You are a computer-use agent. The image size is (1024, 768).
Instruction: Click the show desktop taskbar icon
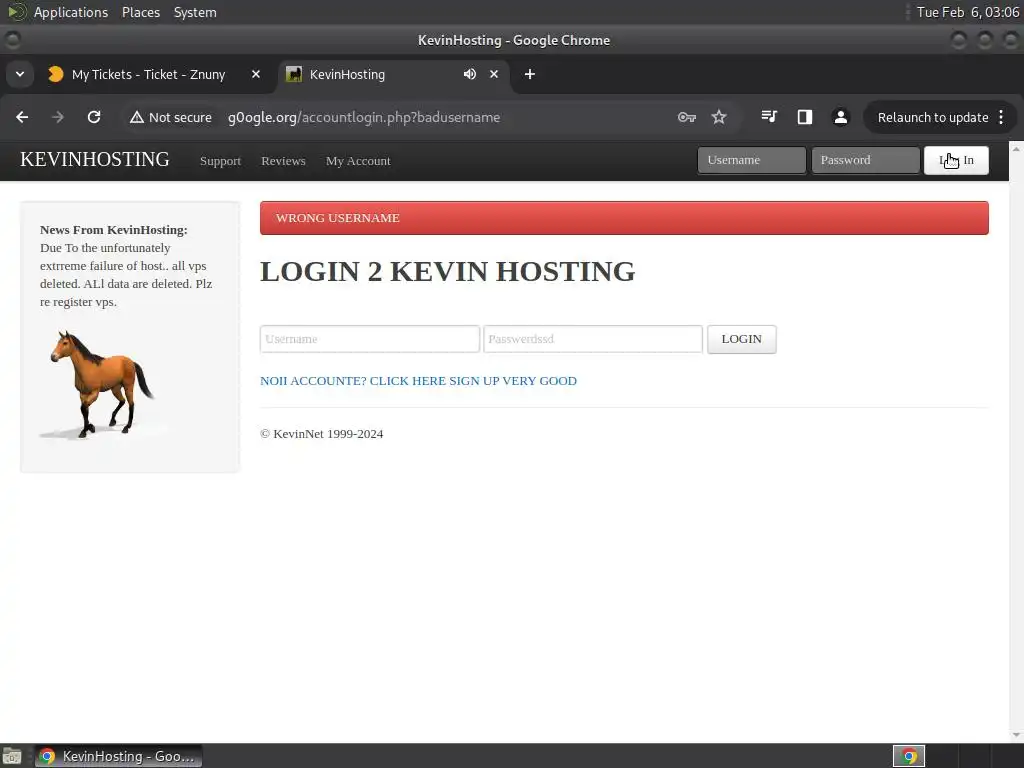click(11, 756)
